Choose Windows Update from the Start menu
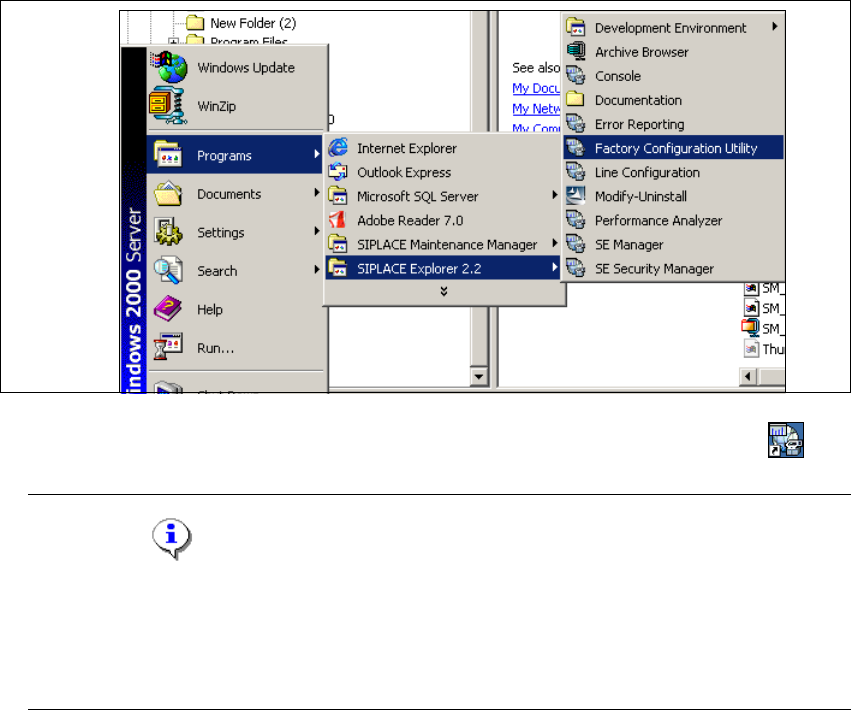Image resolution: width=851 pixels, height=710 pixels. point(236,67)
